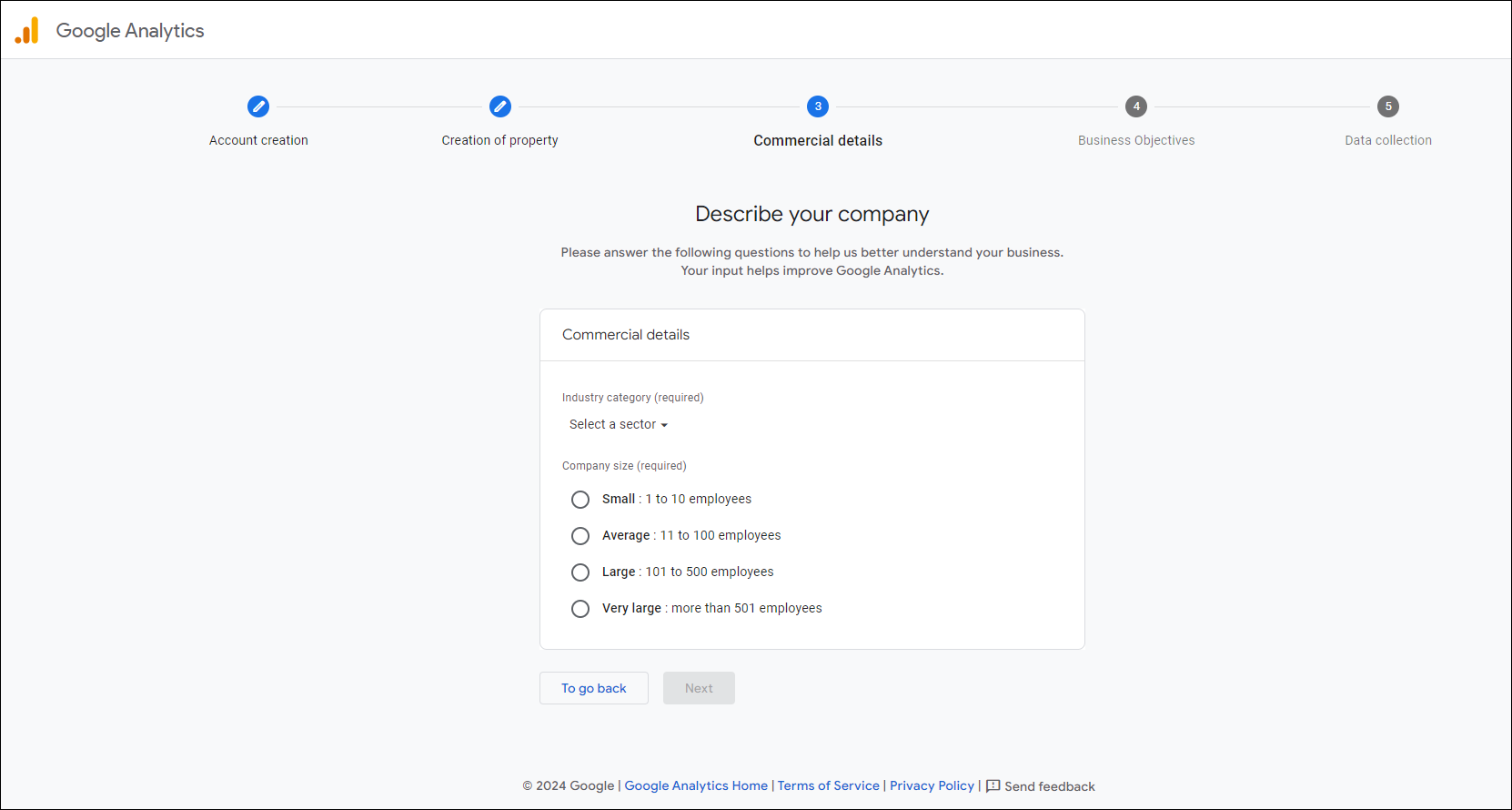Click the Creation of property pencil icon
The height and width of the screenshot is (810, 1512).
(x=499, y=106)
